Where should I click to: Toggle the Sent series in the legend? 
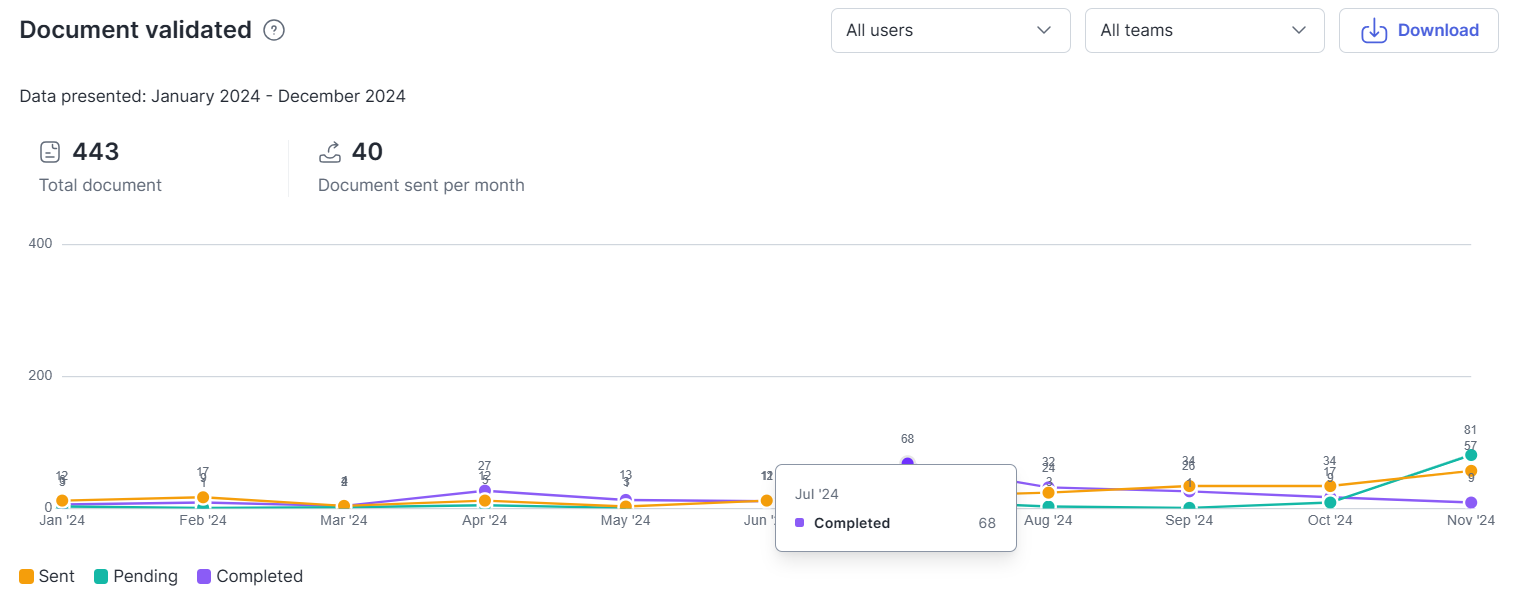coord(47,576)
